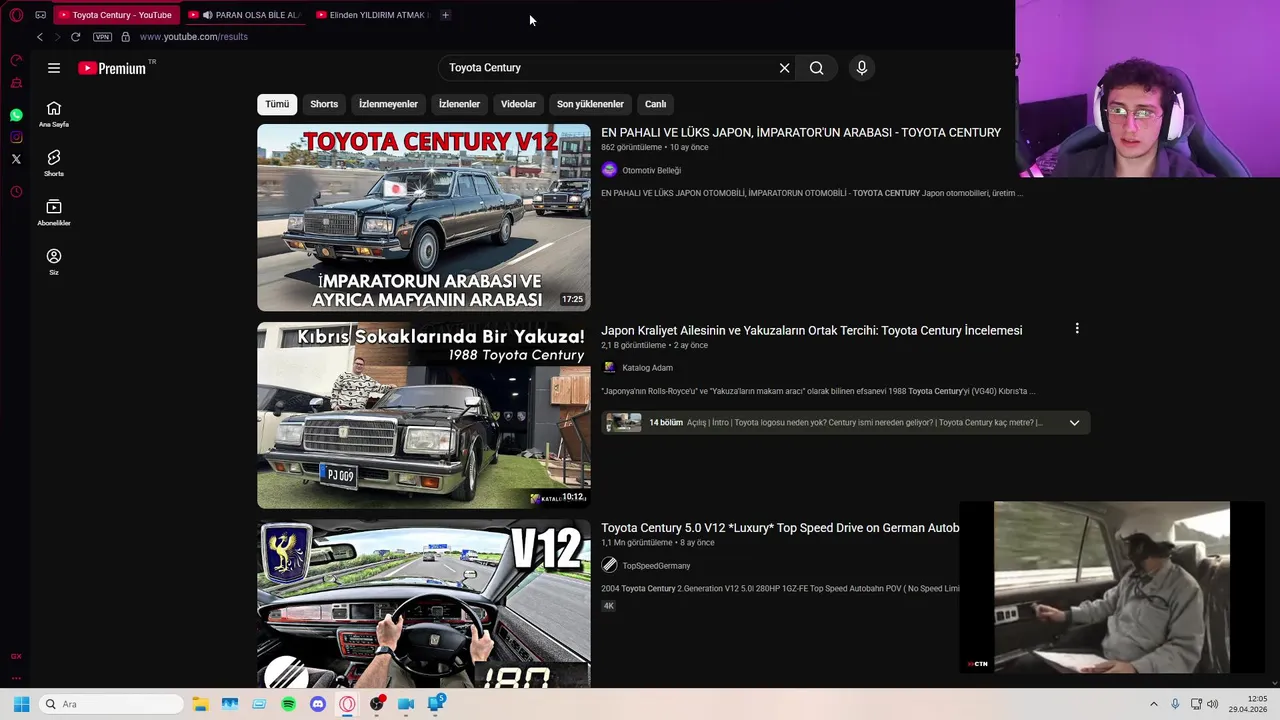The width and height of the screenshot is (1280, 720).
Task: Clear the search text with X icon
Action: pos(785,68)
